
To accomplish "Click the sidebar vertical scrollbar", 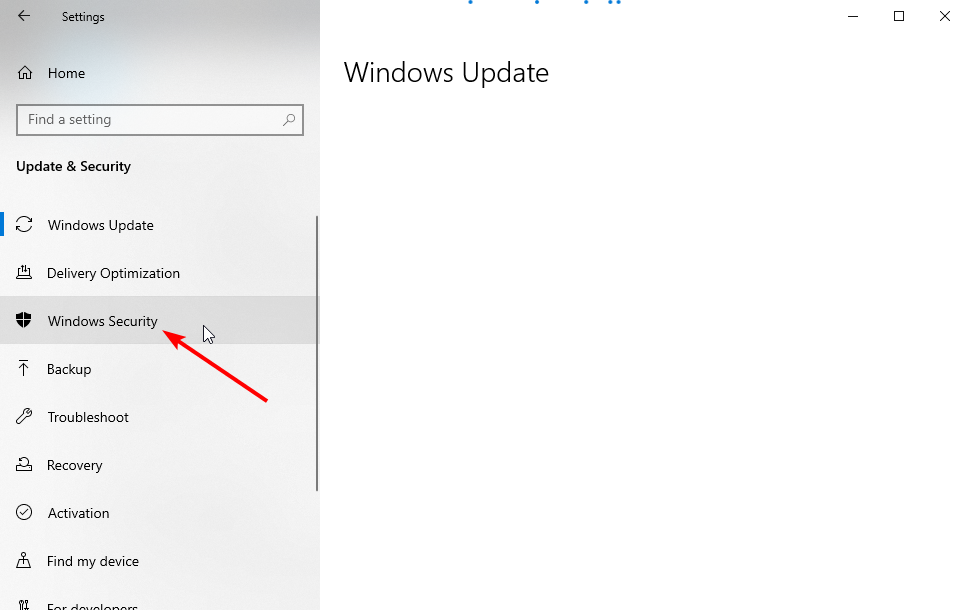I will (317, 353).
